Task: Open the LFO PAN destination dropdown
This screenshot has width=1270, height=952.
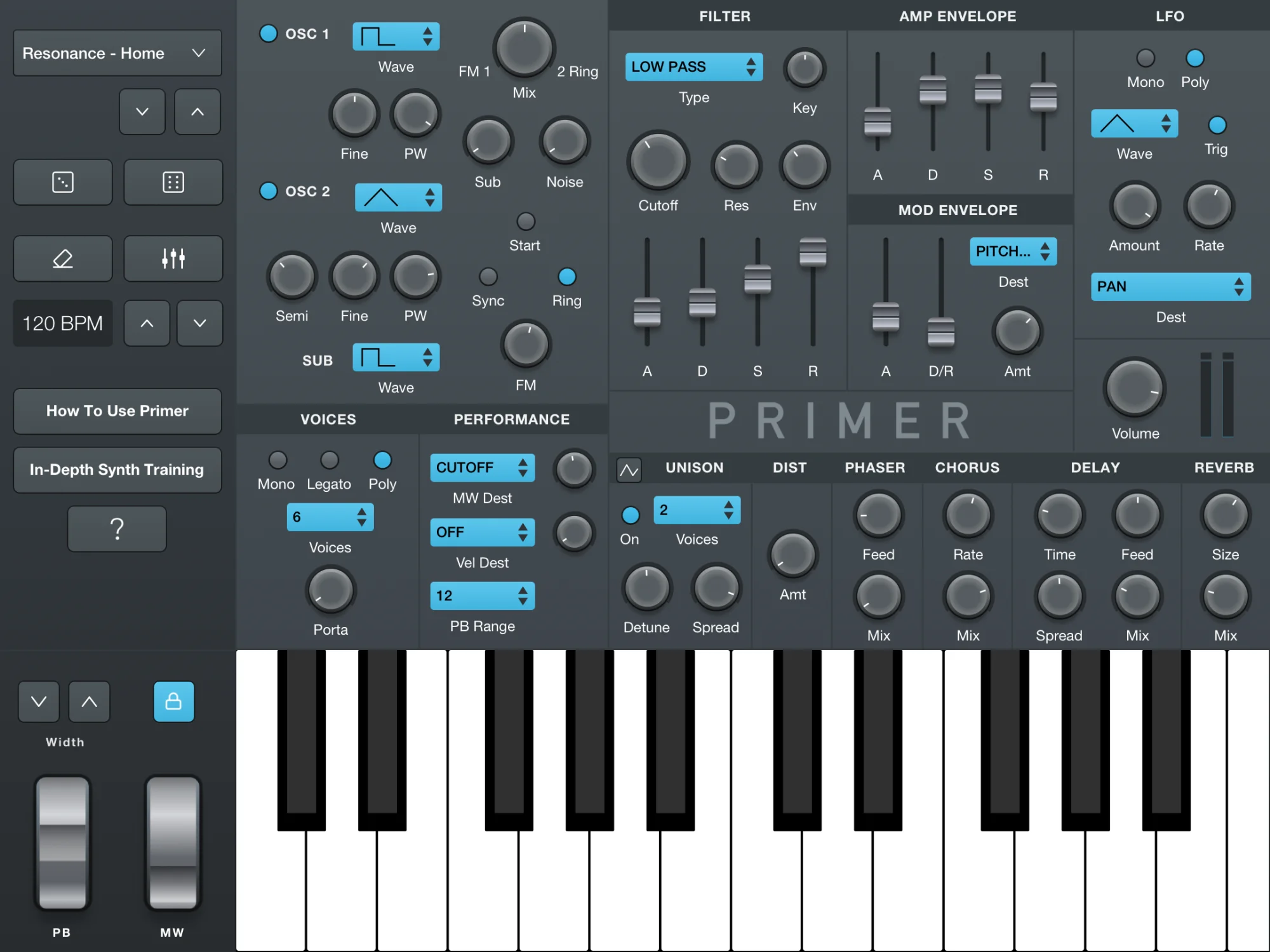Action: click(x=1171, y=286)
